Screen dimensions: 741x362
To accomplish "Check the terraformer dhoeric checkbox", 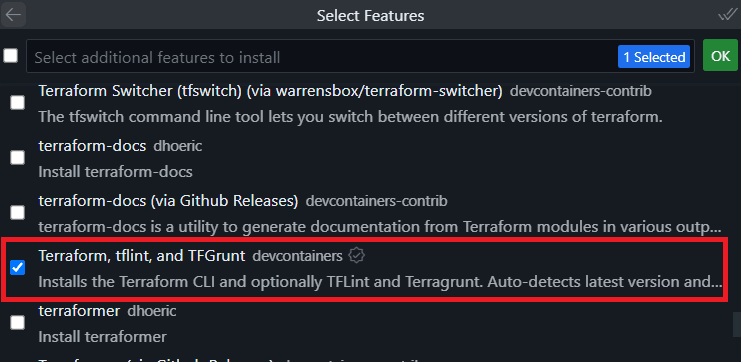I will click(17, 323).
